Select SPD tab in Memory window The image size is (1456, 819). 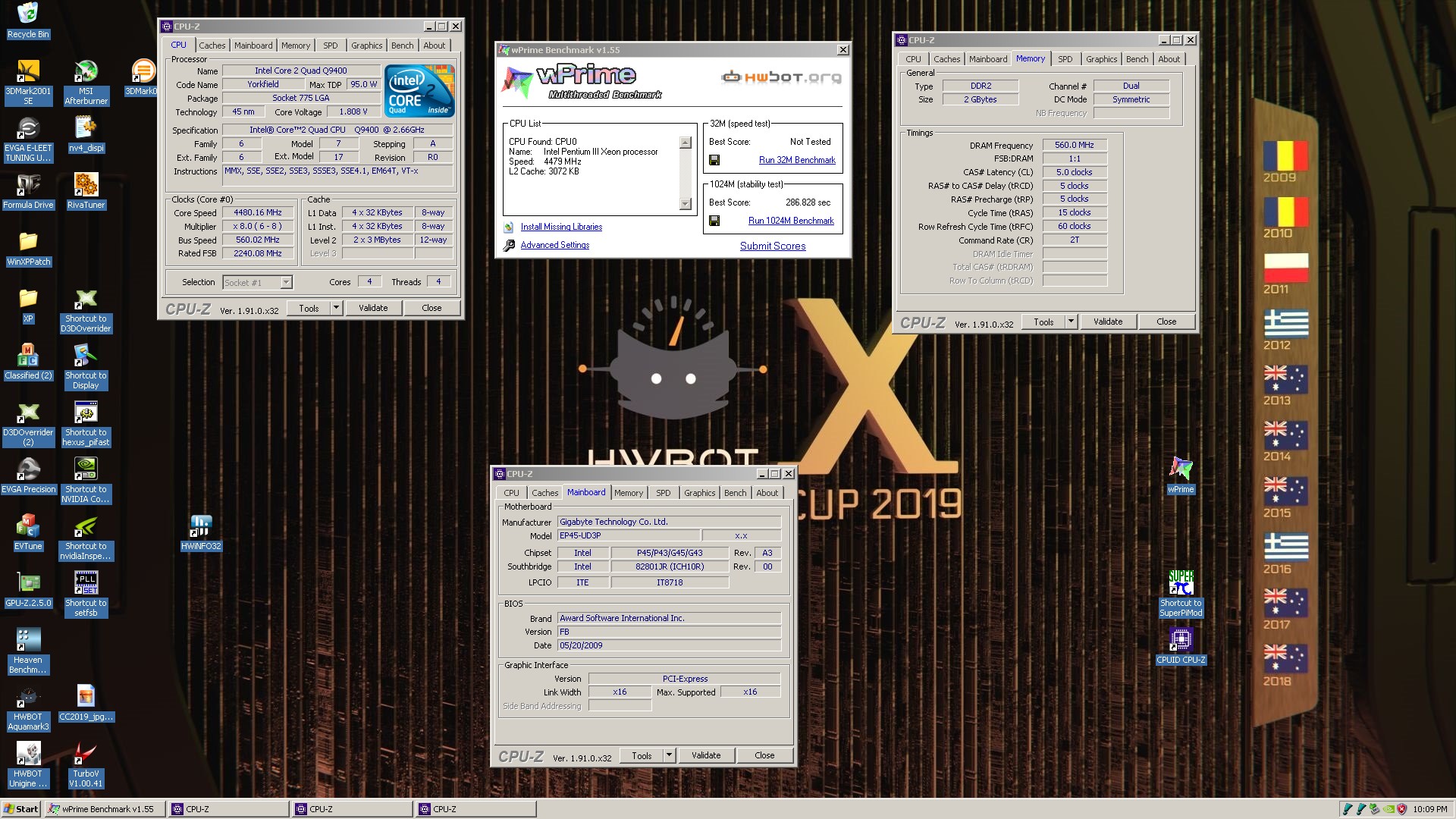click(x=1065, y=59)
